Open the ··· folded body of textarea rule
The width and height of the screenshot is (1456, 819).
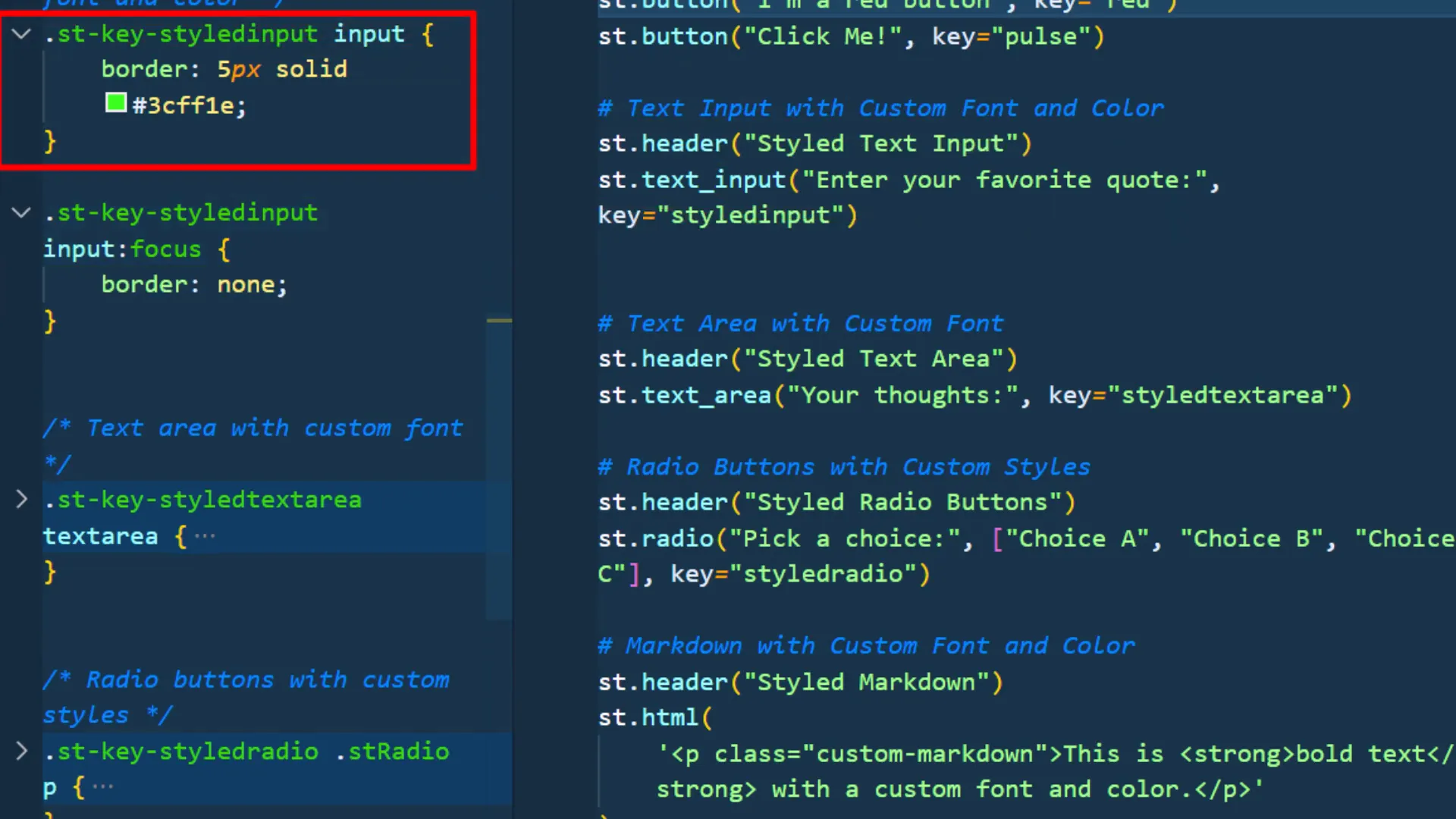pyautogui.click(x=205, y=535)
